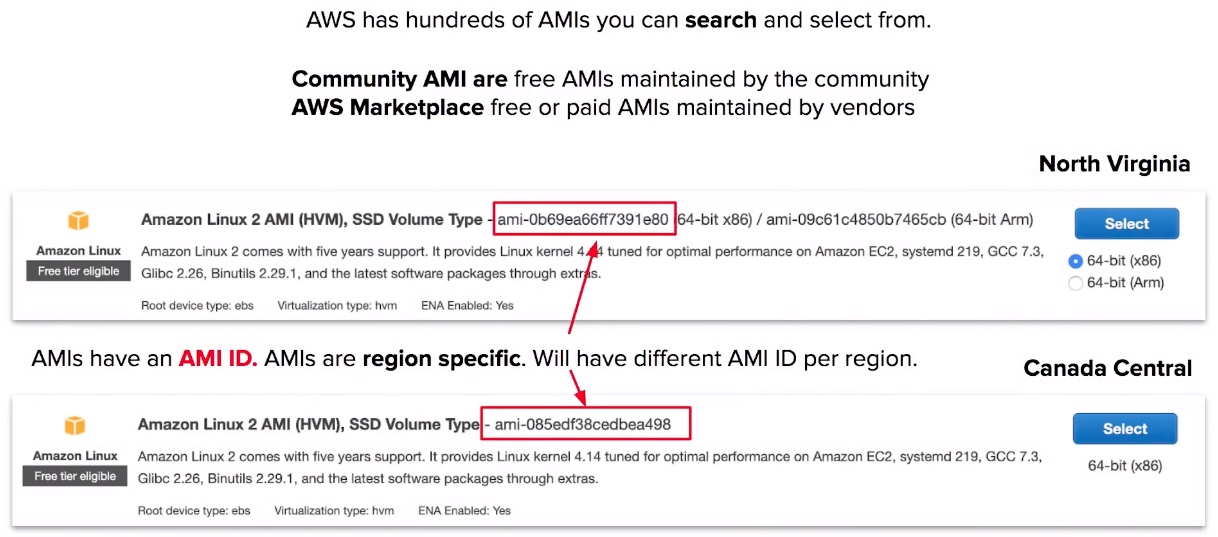Select the 64-bit (x86) radio button
Viewport: 1218px width, 537px height.
pyautogui.click(x=1075, y=261)
